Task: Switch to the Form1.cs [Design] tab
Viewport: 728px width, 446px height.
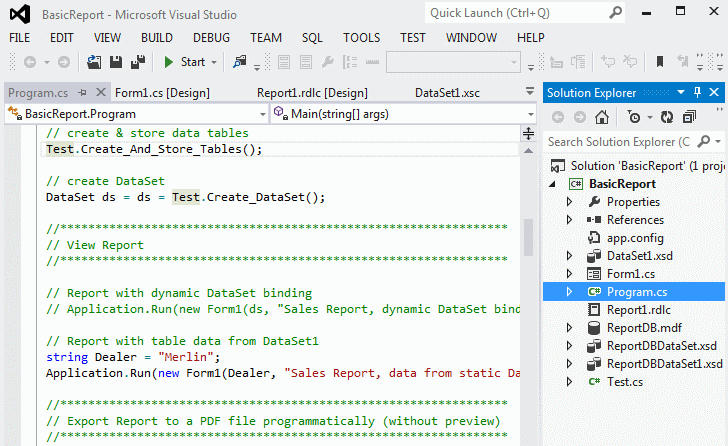Action: point(162,93)
